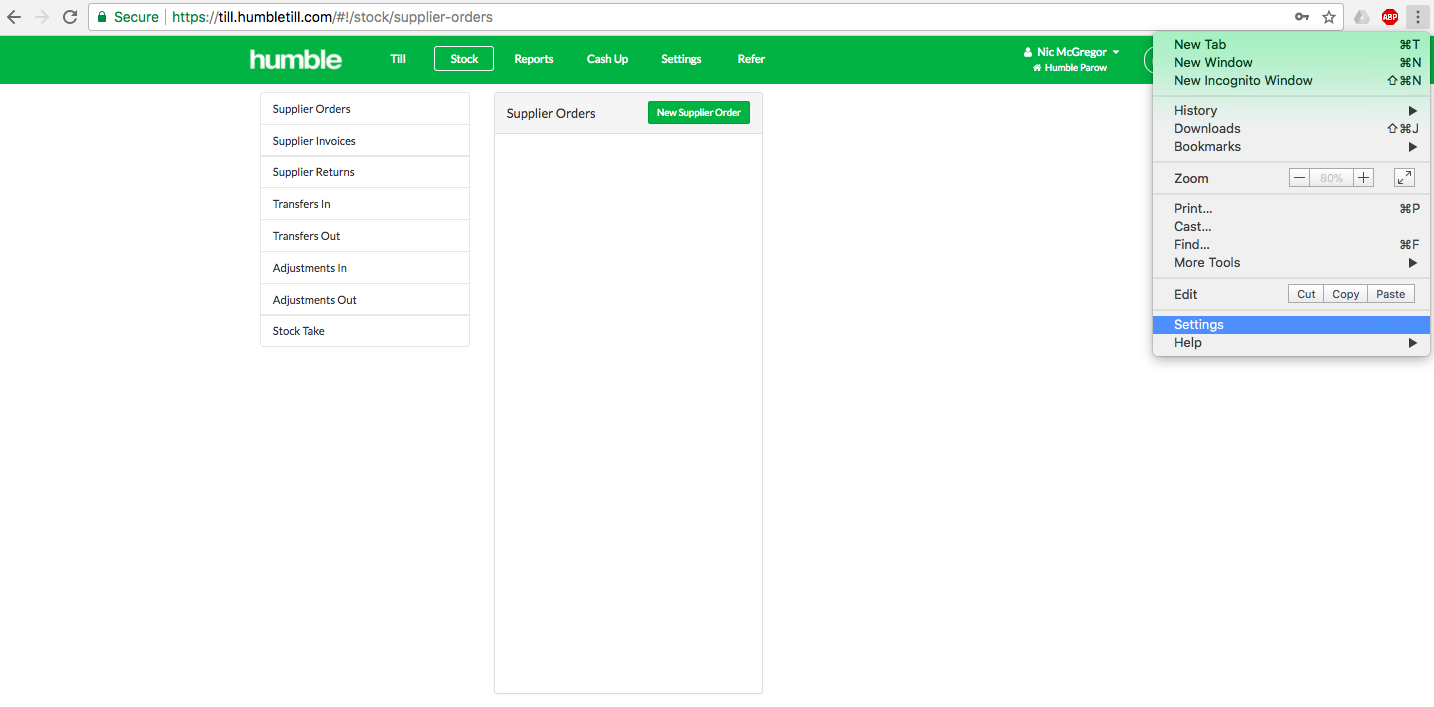Open the Refer tab
Image resolution: width=1434 pixels, height=707 pixels.
[751, 59]
